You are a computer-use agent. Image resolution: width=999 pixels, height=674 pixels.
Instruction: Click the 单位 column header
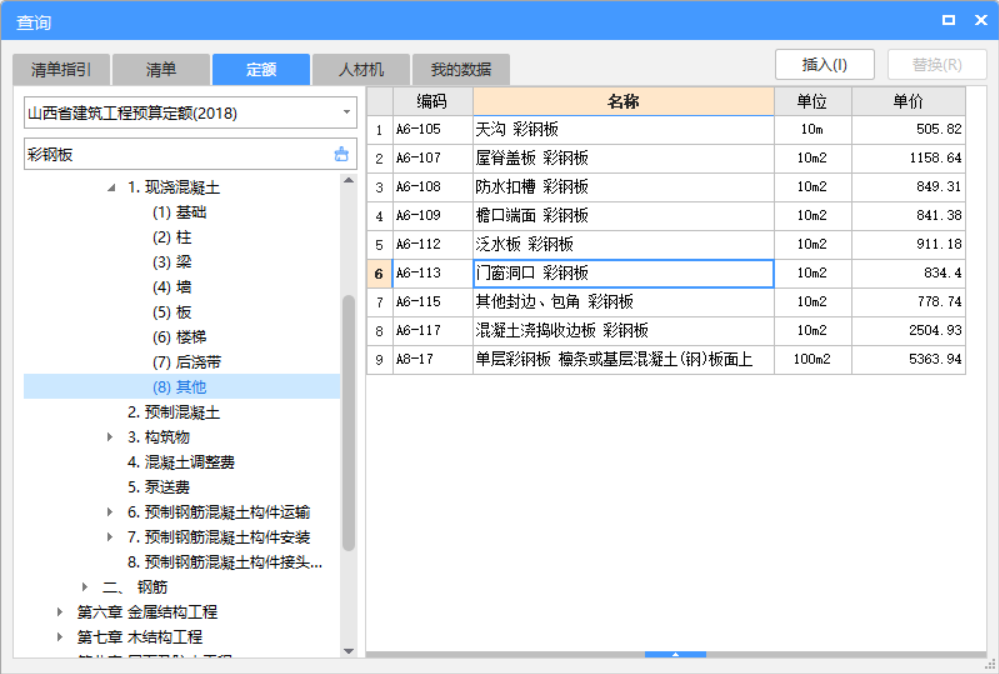[x=813, y=101]
